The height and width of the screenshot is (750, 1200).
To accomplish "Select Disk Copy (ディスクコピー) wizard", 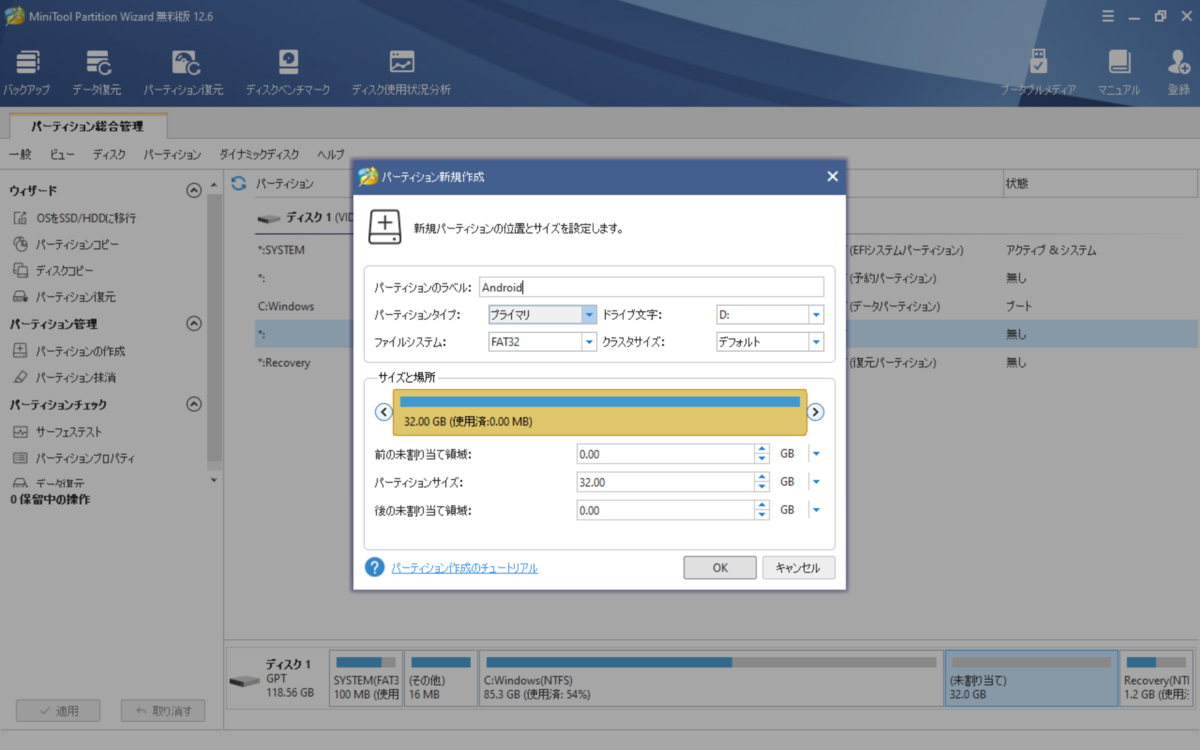I will [x=54, y=270].
